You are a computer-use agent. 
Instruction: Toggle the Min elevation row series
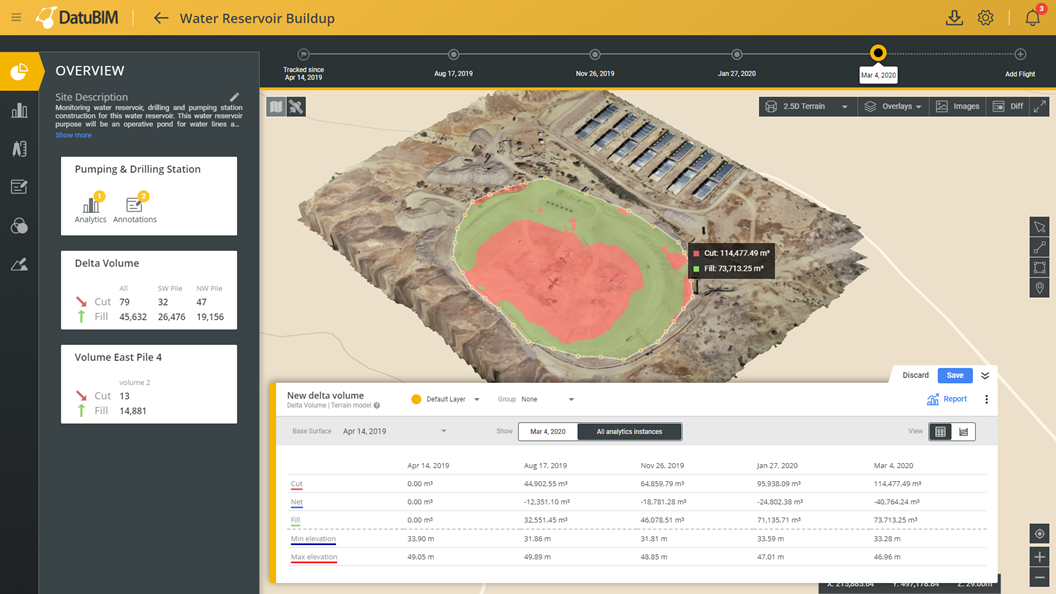[313, 539]
